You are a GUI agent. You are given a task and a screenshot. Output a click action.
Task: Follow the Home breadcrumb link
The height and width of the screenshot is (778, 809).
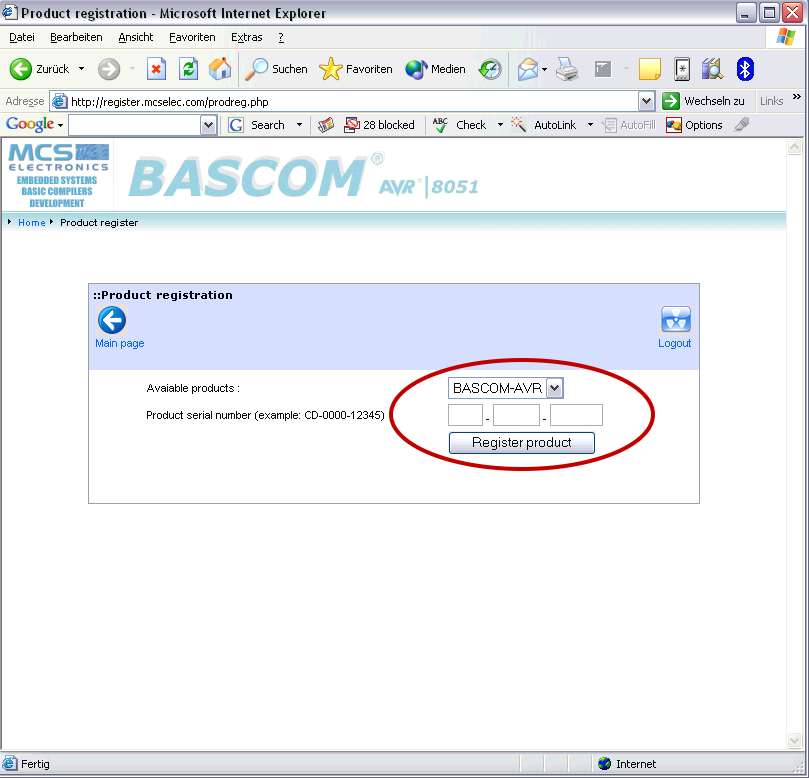[31, 222]
